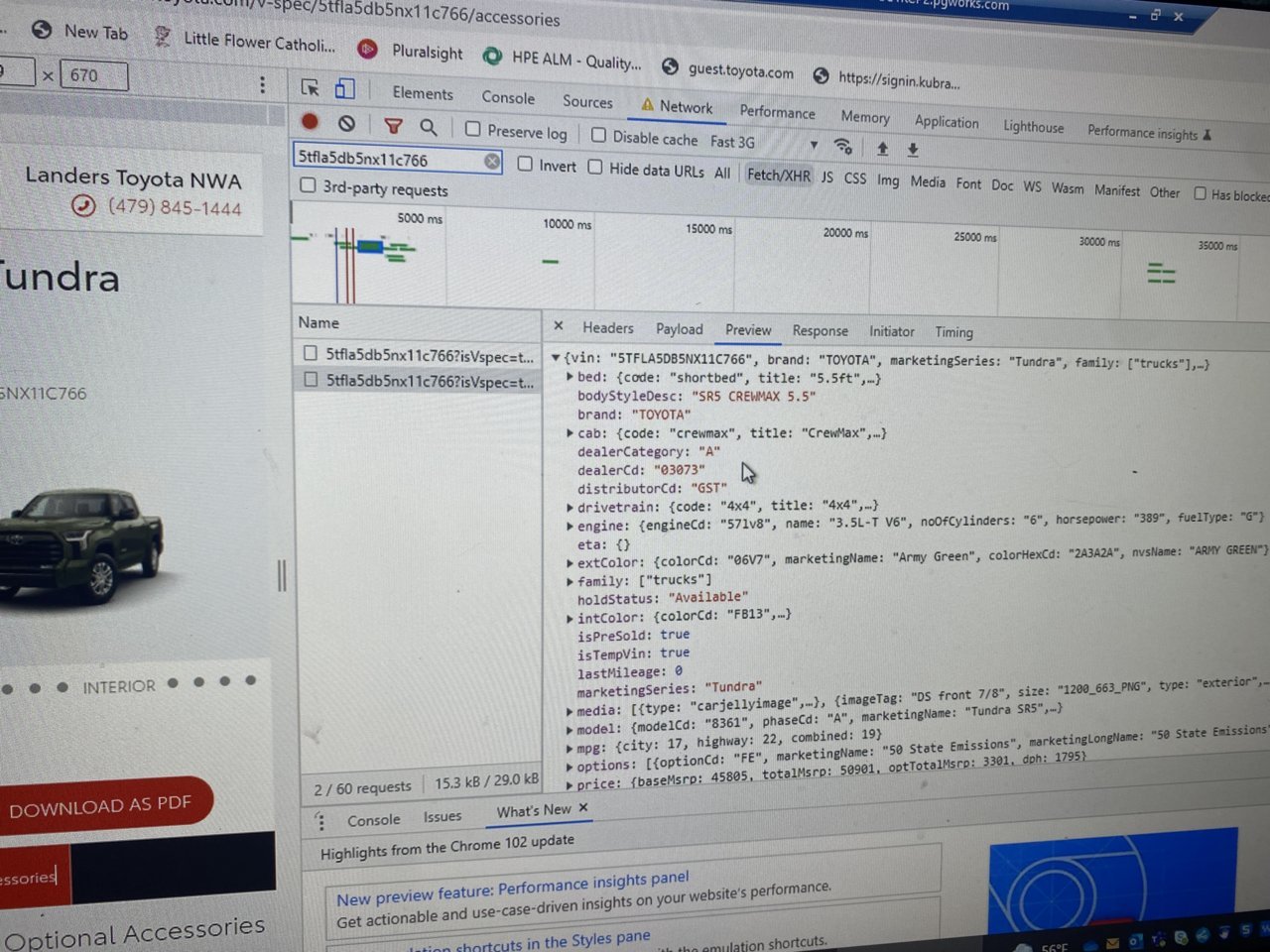Close the request details pane
Screen dimensions: 1270x952
pos(559,325)
